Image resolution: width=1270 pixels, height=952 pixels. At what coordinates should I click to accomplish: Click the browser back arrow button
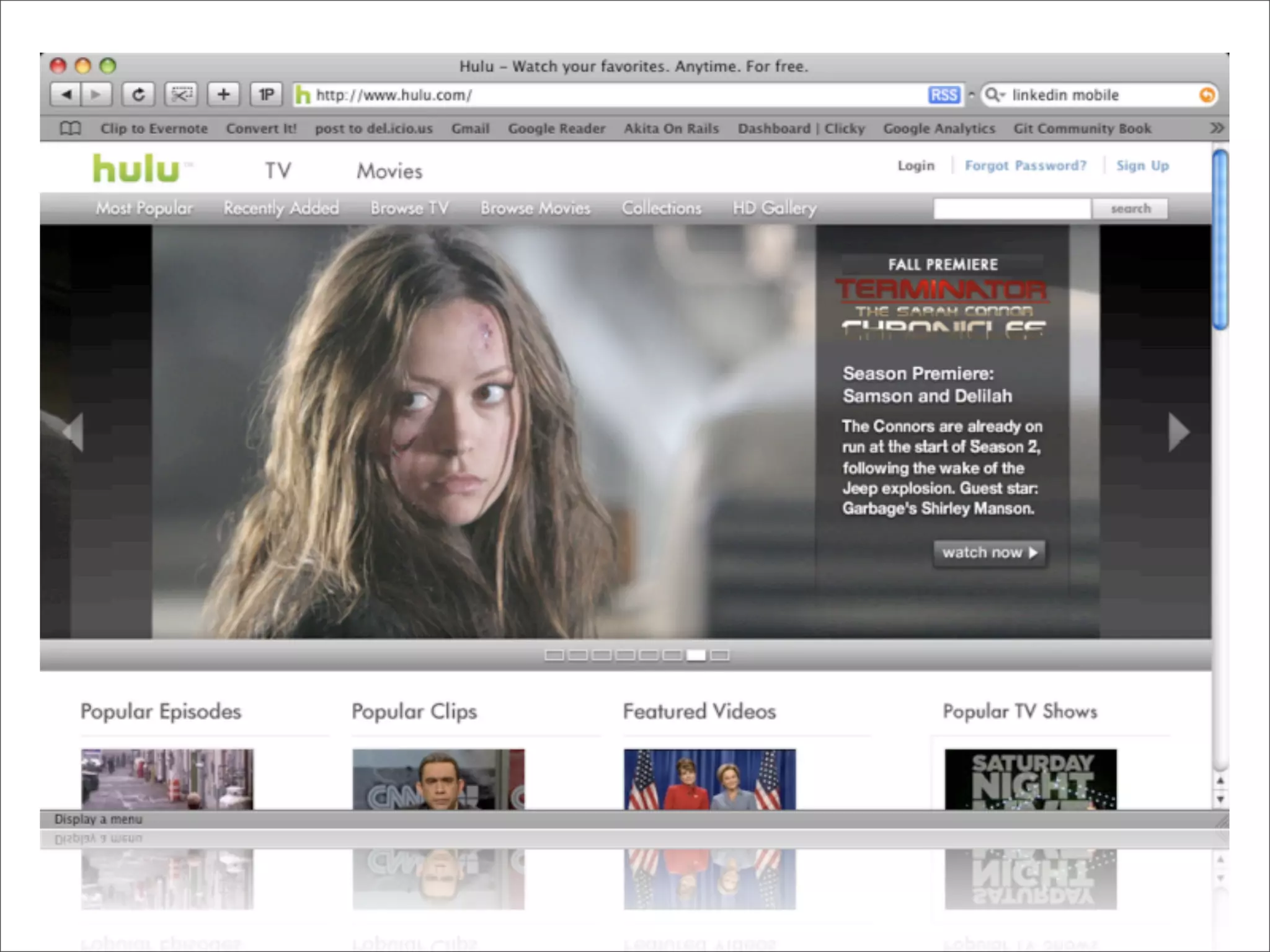pos(66,94)
